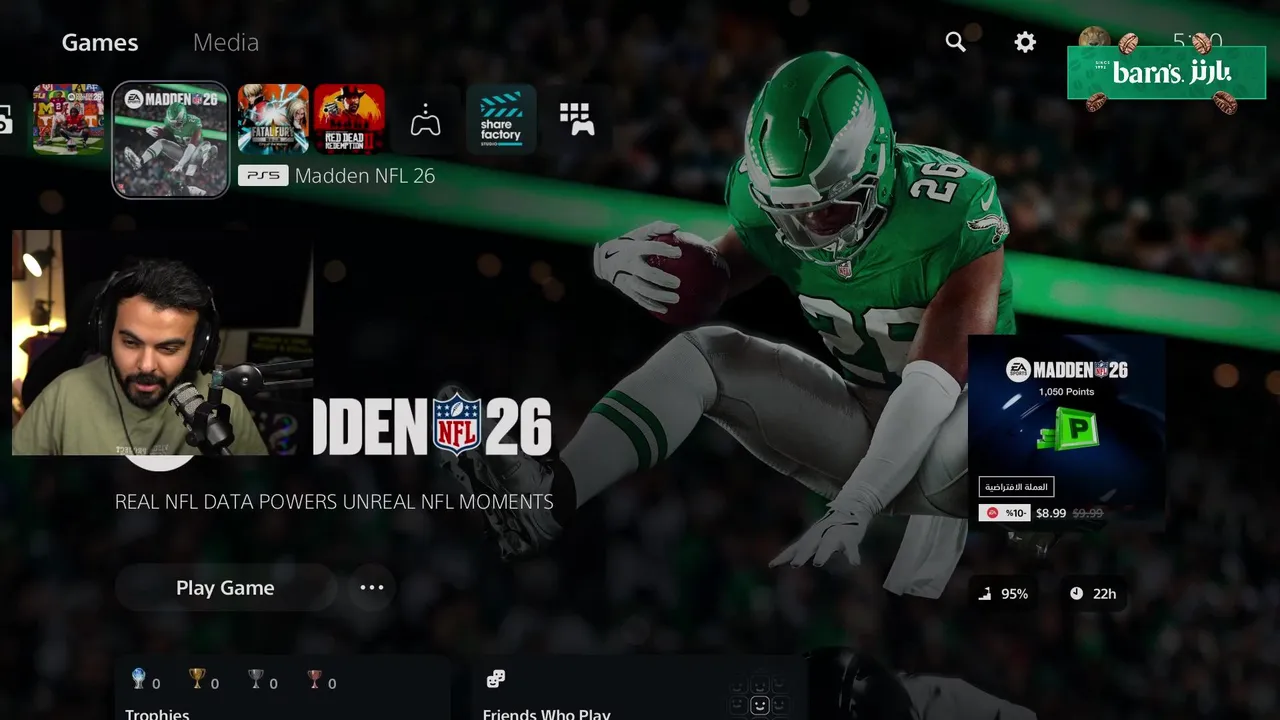
Task: Click the Friends Who Play dice icon
Action: (495, 680)
